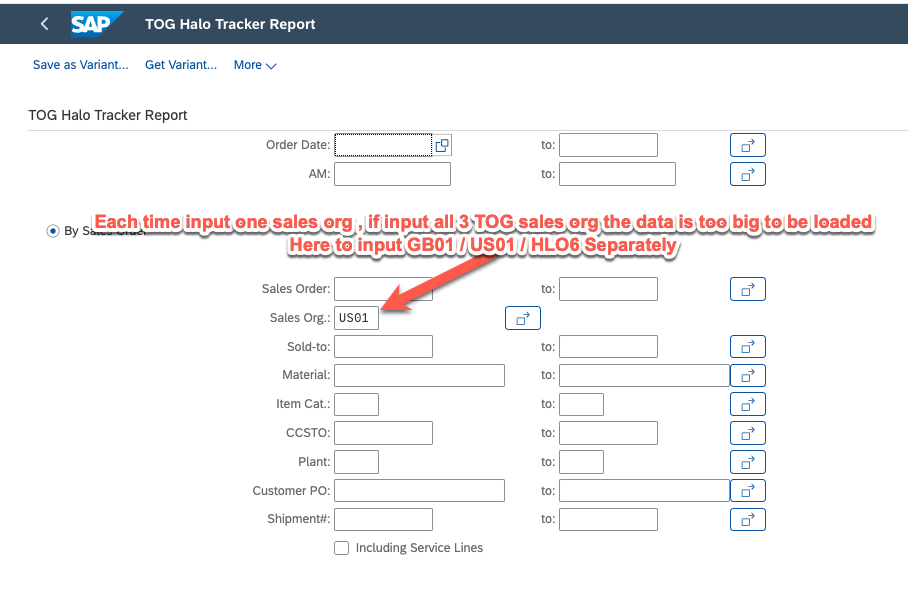This screenshot has width=908, height=599.
Task: Click the Sales Org. field containing US01
Action: [x=357, y=318]
